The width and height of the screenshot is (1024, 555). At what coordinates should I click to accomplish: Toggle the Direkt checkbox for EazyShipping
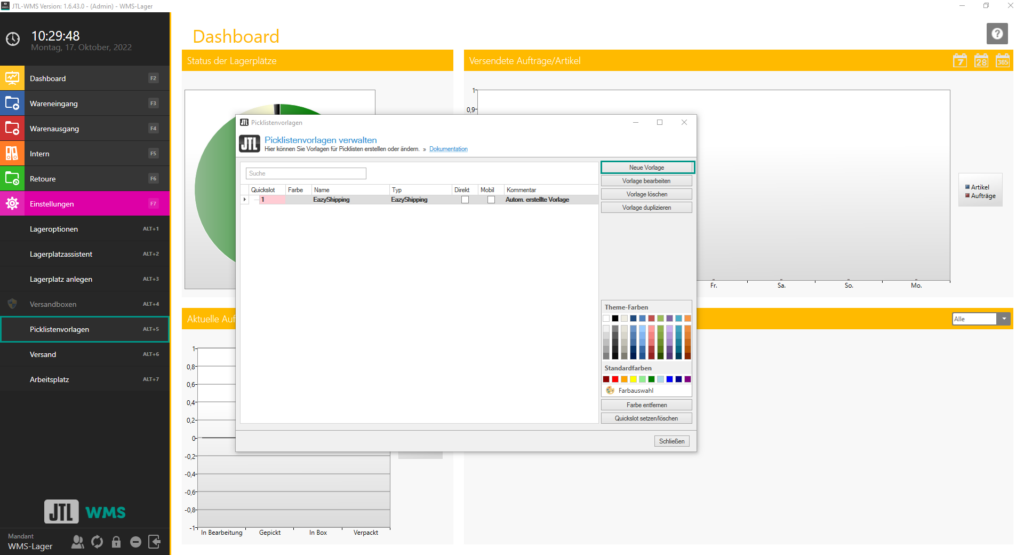[464, 200]
